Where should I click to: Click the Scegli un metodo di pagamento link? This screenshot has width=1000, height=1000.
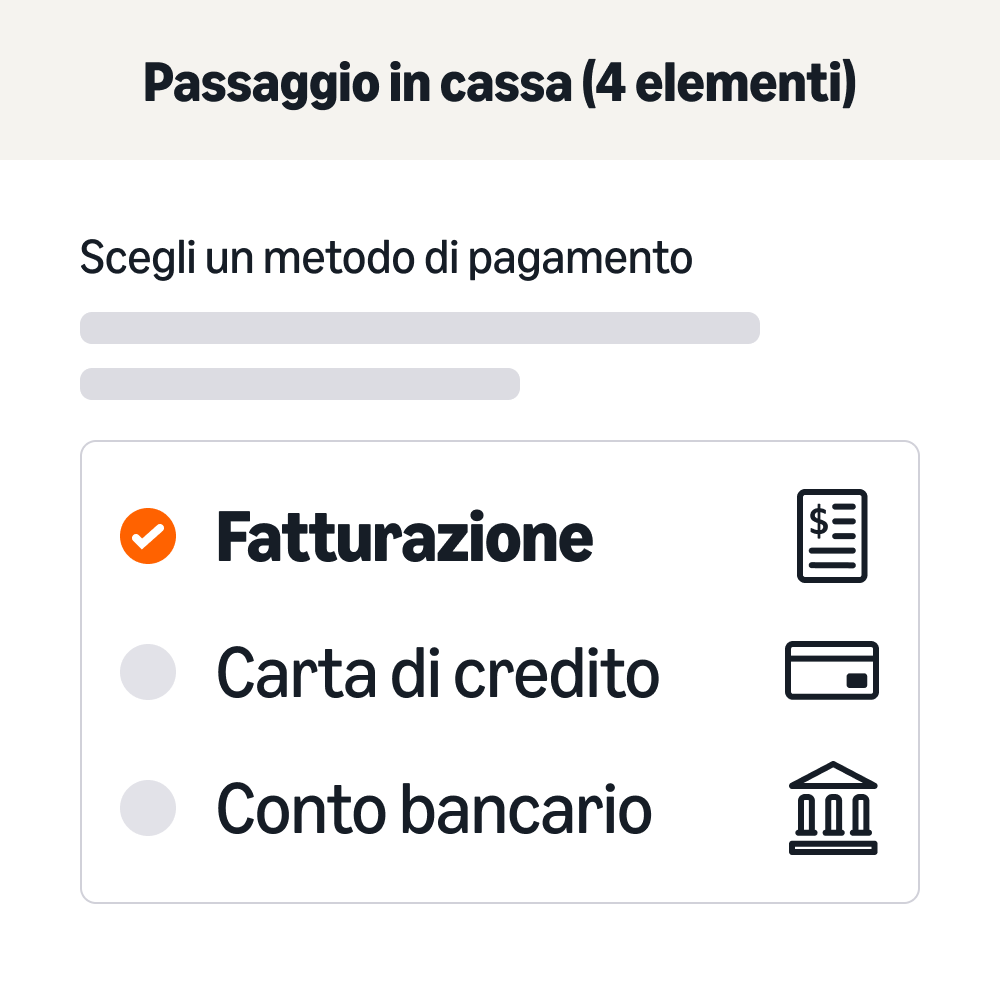click(x=386, y=257)
